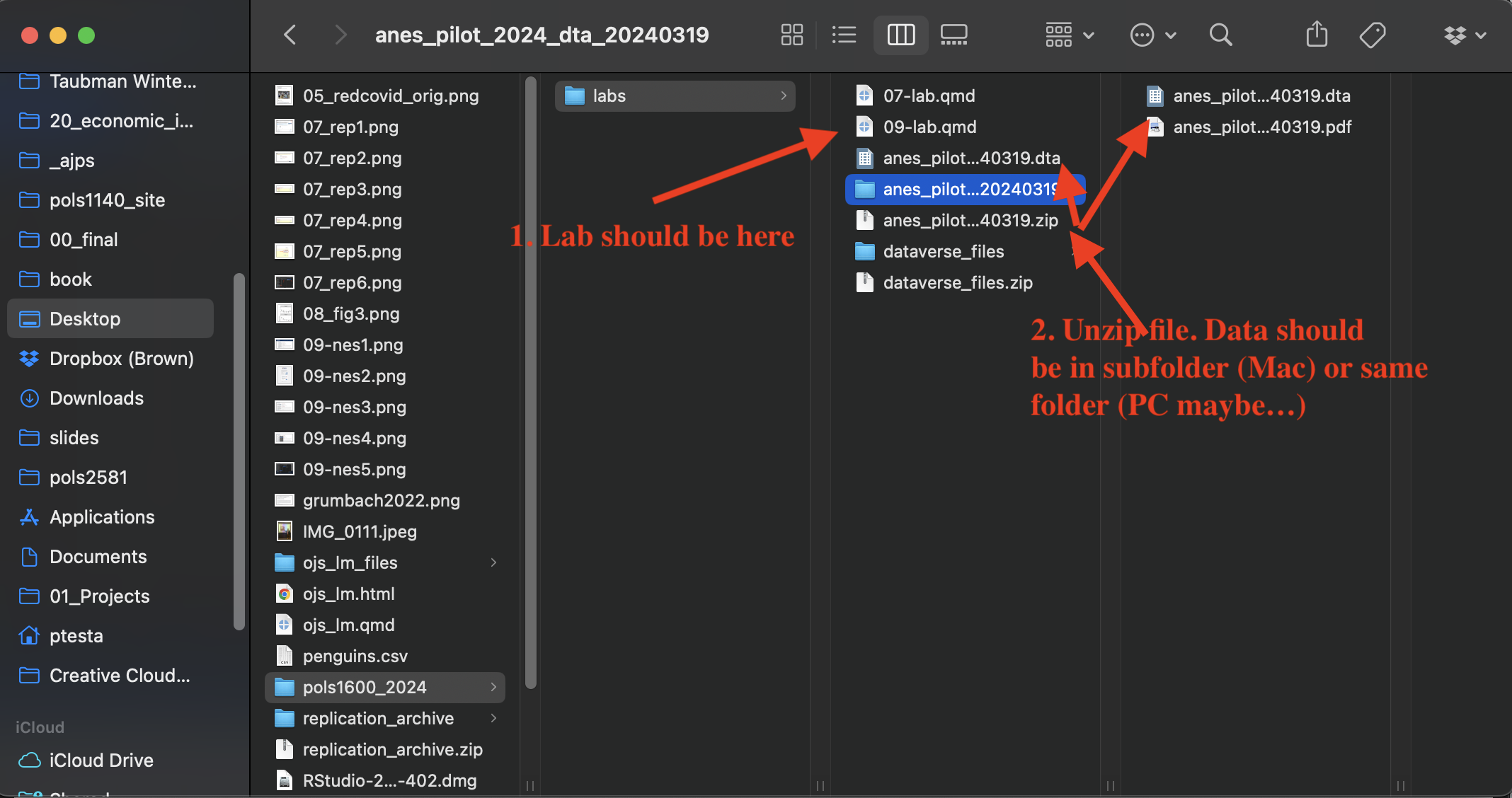Go back with the left chevron
1512x798 pixels.
[290, 35]
